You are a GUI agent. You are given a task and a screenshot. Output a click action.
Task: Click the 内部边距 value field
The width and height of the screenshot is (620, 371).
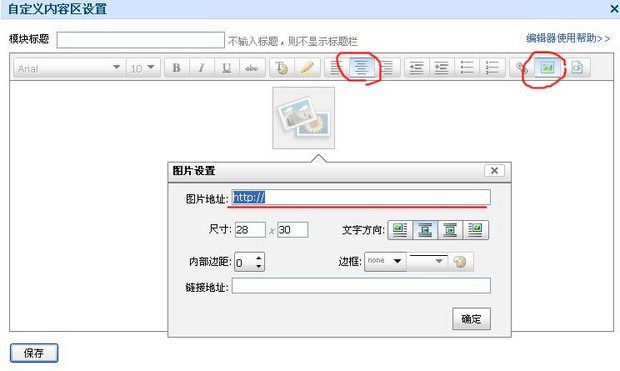click(245, 262)
